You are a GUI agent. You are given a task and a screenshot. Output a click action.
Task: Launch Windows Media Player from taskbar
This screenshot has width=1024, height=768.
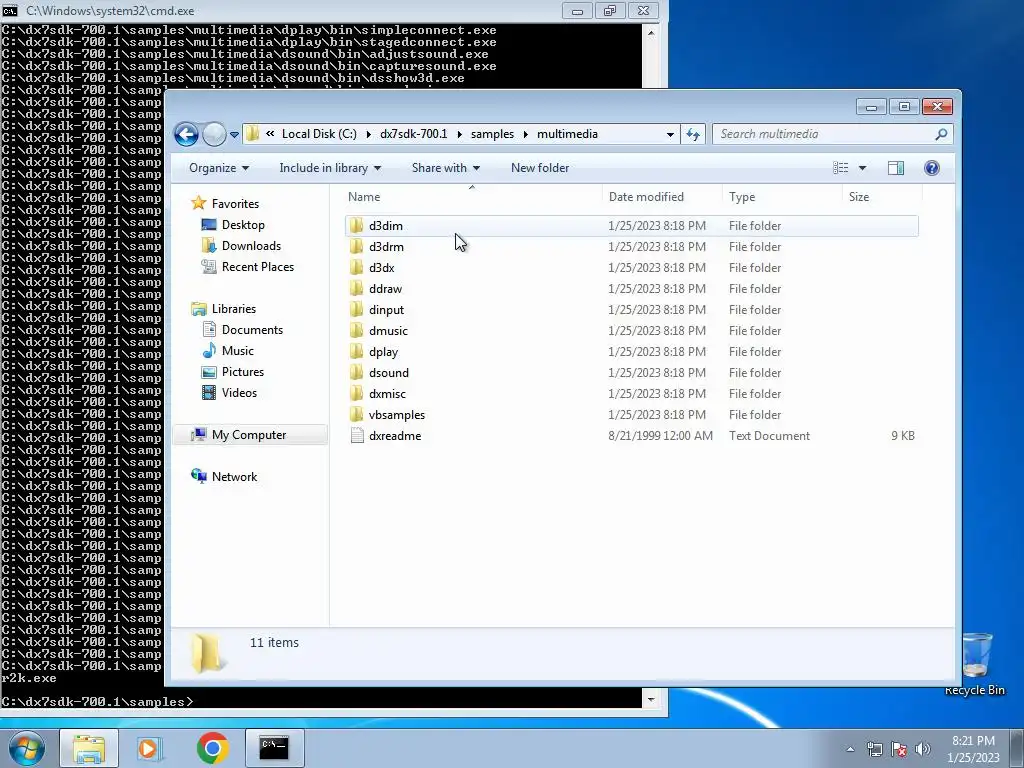(x=150, y=748)
